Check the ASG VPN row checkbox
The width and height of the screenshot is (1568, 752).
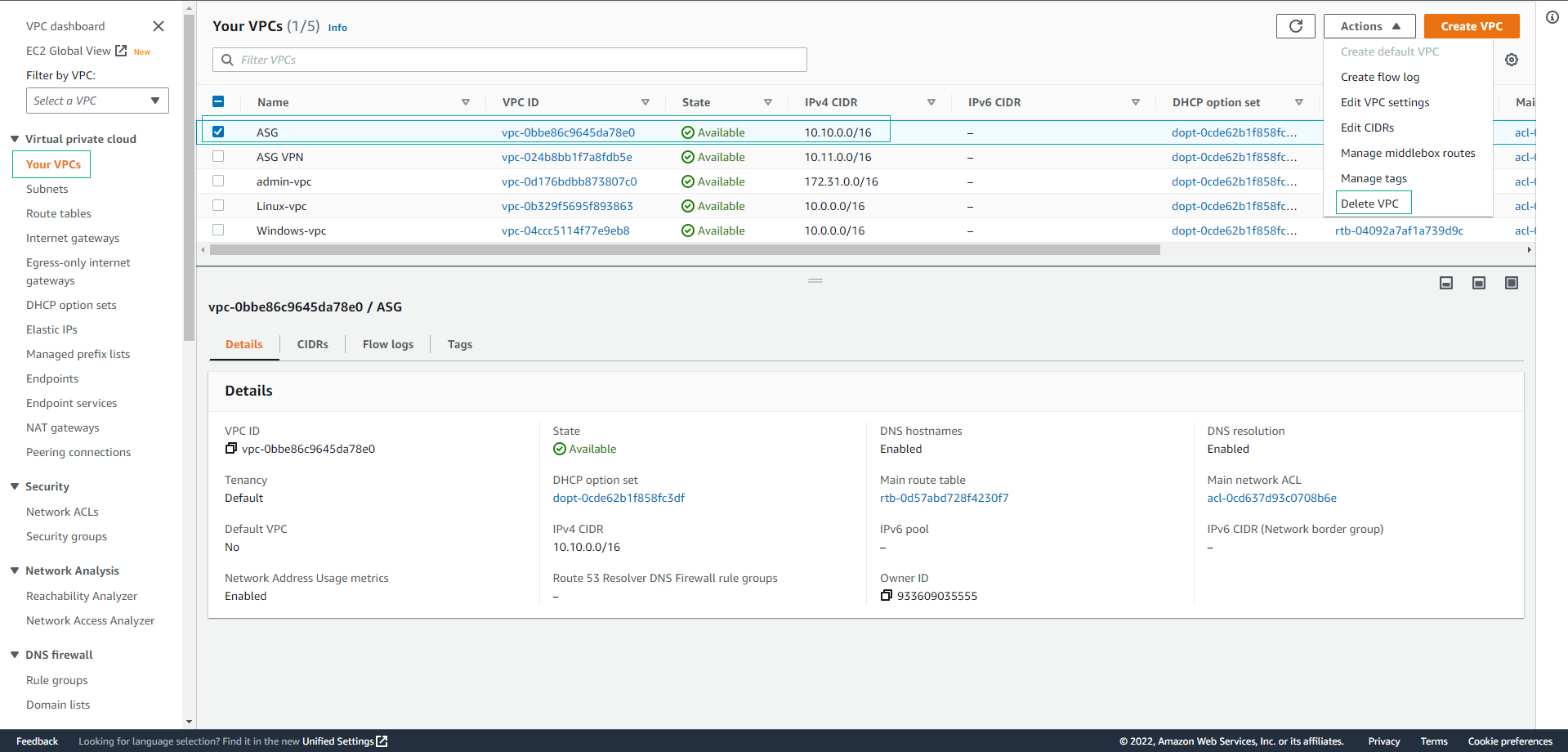218,156
